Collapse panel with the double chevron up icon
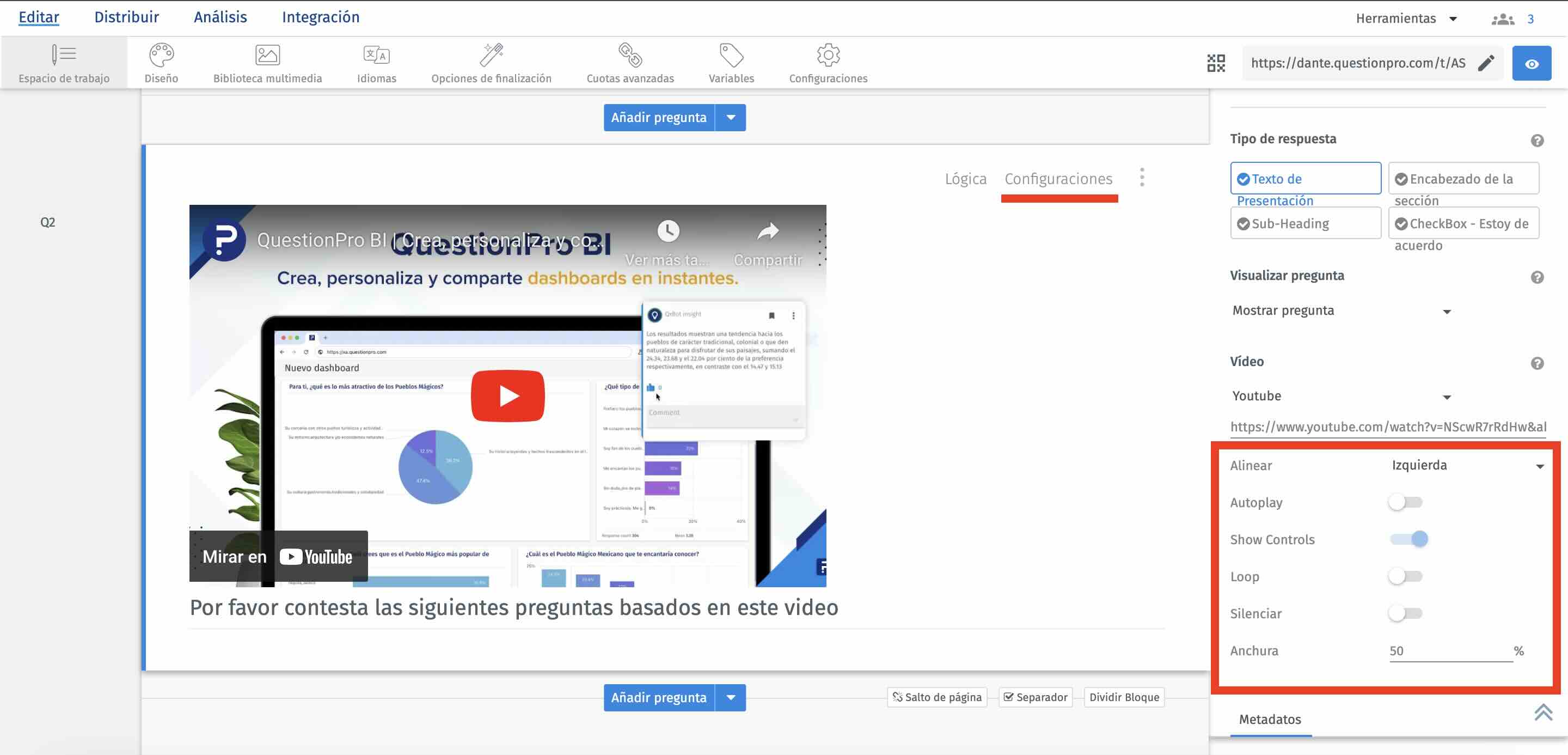The width and height of the screenshot is (1568, 755). [x=1543, y=712]
